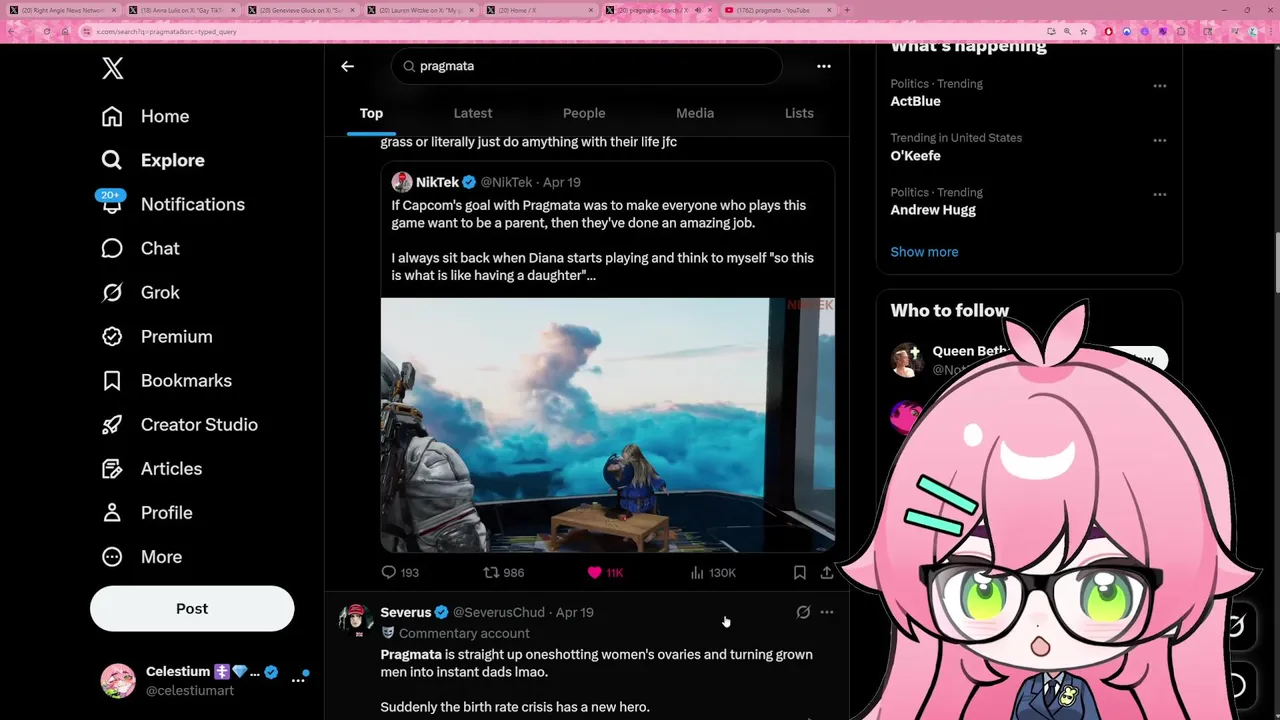This screenshot has height=720, width=1280.
Task: Switch to the People tab
Action: [584, 113]
